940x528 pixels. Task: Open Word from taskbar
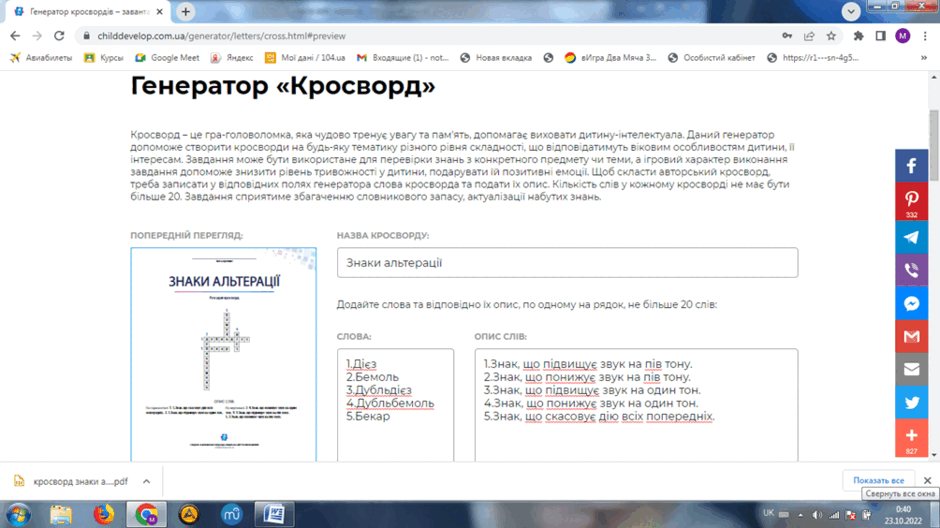click(274, 514)
